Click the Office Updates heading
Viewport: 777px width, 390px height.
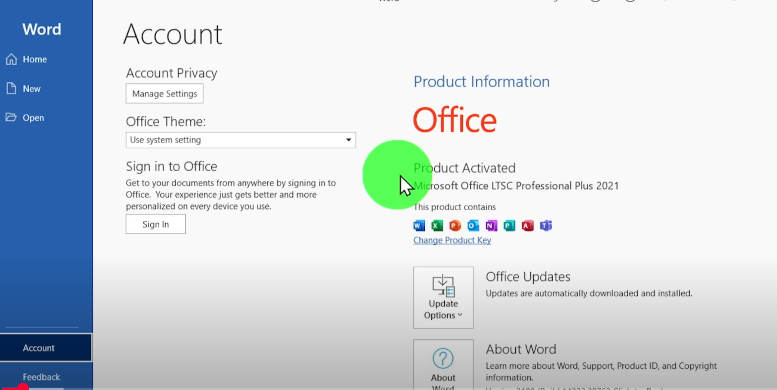point(528,277)
